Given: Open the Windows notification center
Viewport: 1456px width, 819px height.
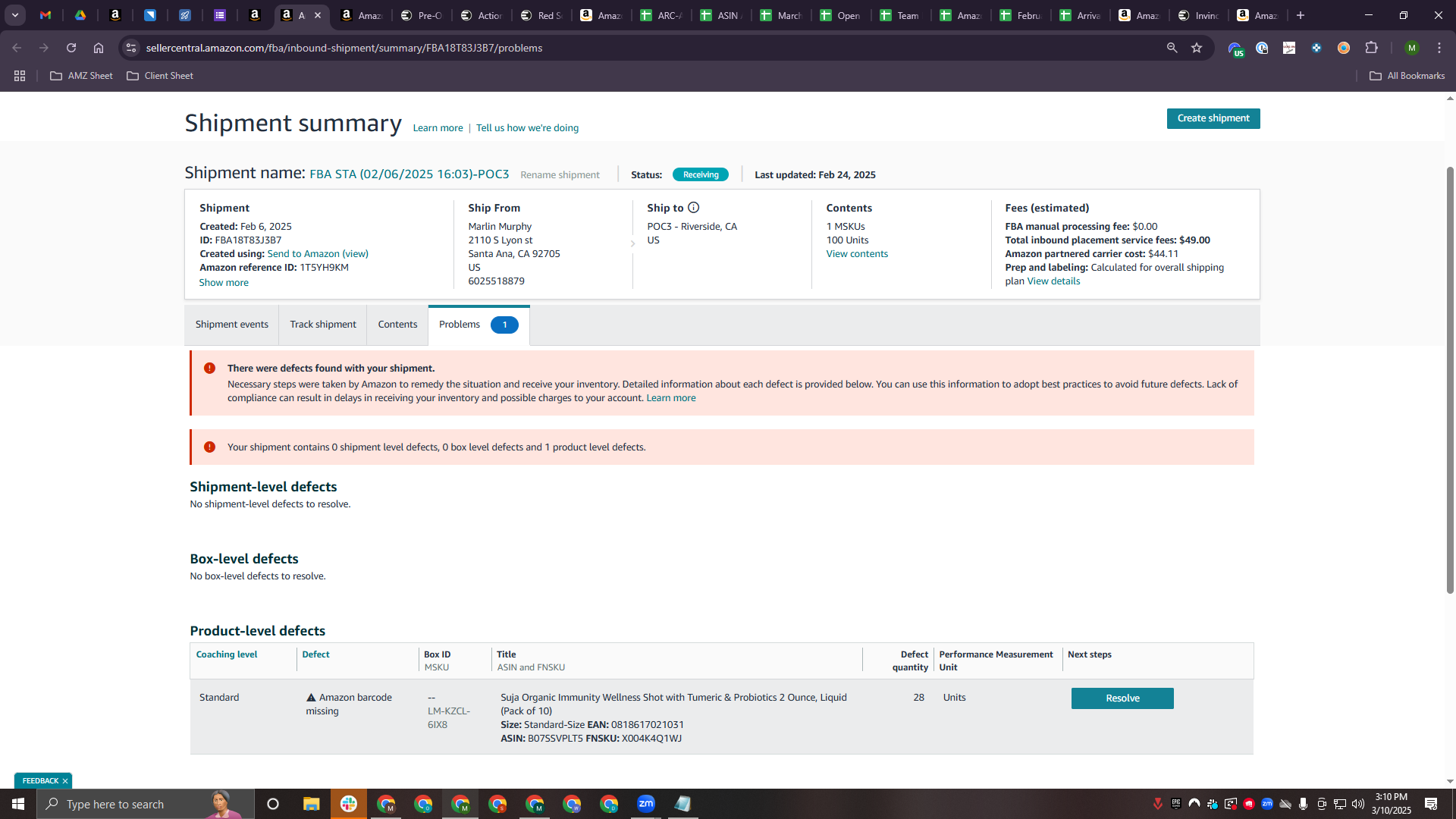Looking at the screenshot, I should (1431, 804).
